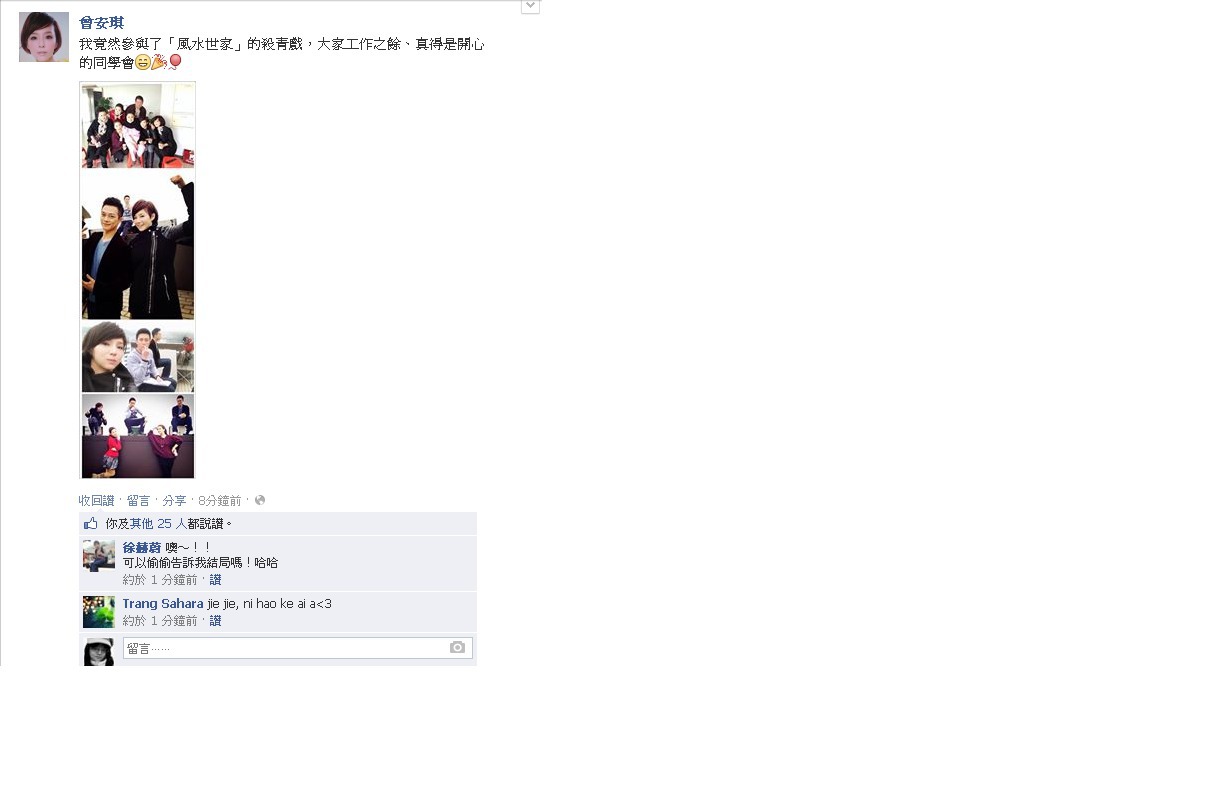The height and width of the screenshot is (801, 1210).
Task: Like 徐赫蔚's comment via 讚
Action: tap(215, 579)
